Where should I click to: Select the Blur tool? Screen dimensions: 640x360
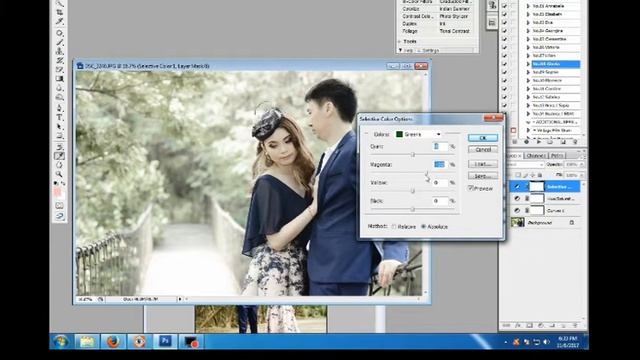(60, 88)
